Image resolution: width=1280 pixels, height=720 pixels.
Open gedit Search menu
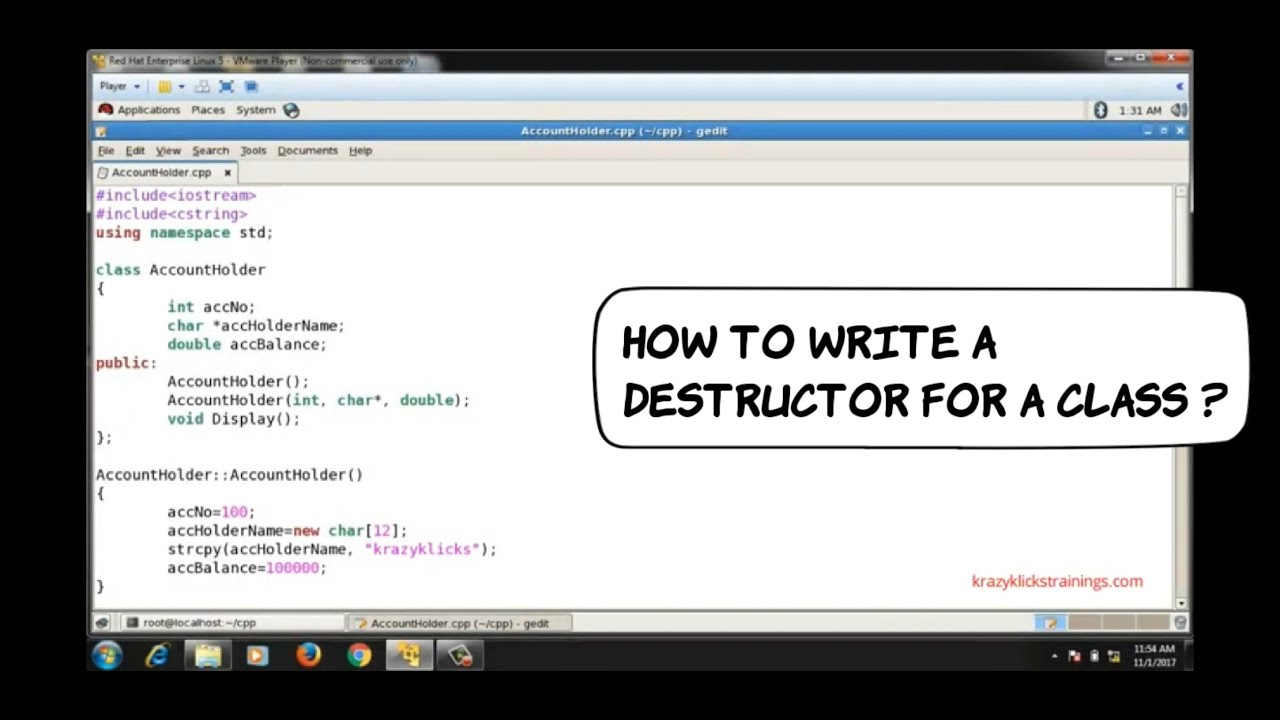(x=210, y=150)
